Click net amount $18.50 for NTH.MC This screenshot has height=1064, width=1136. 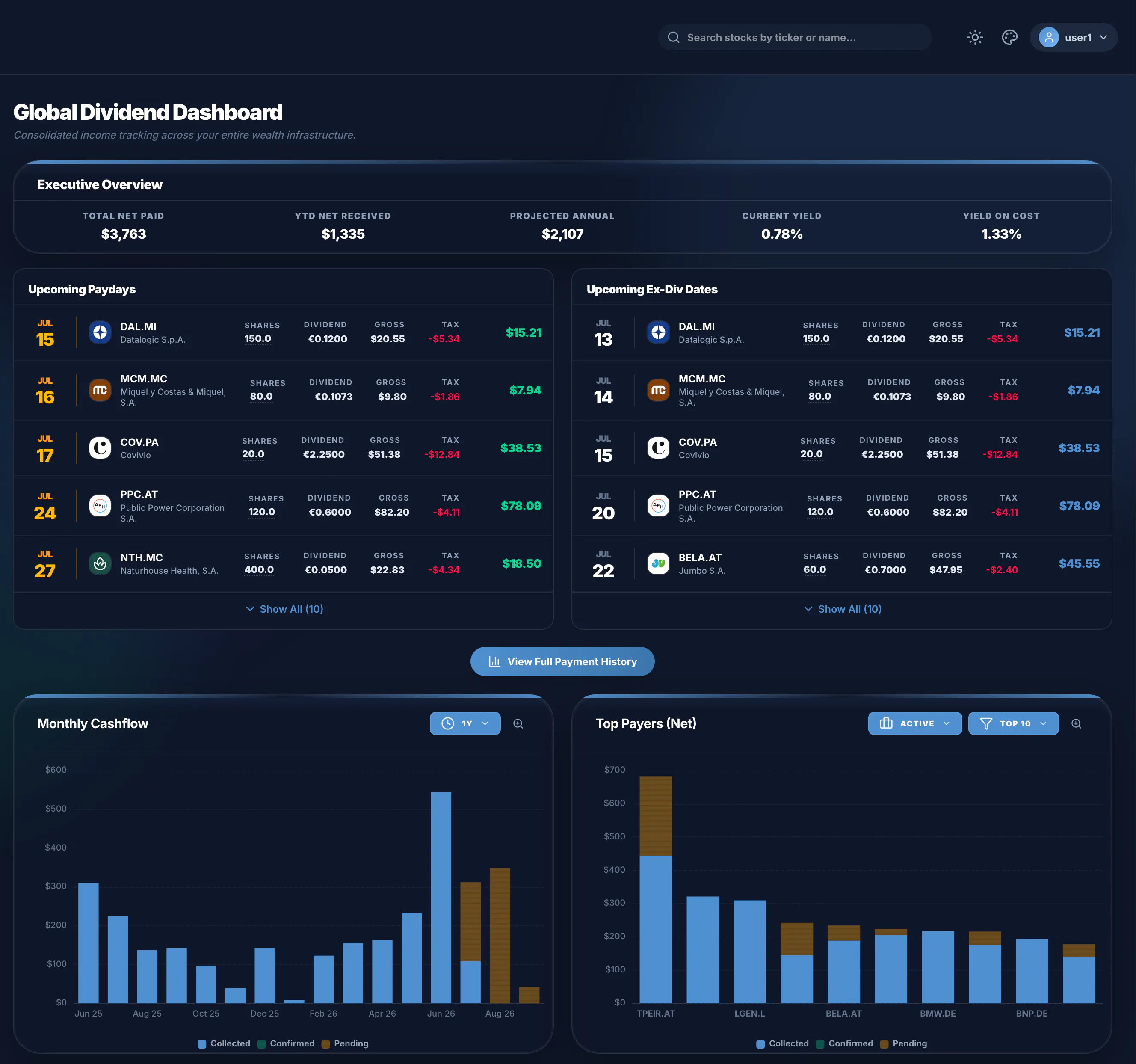(x=522, y=563)
